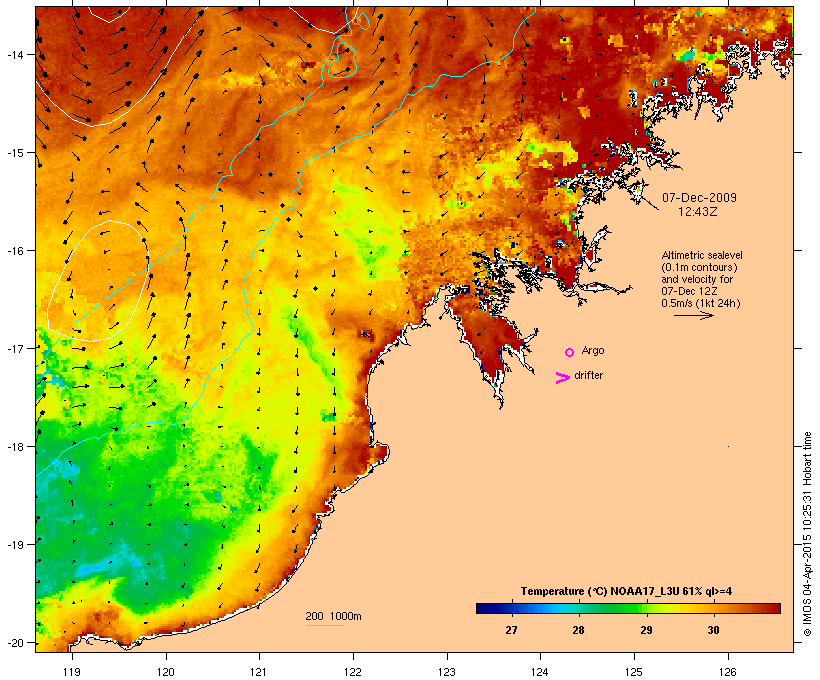Click the magenta drifter arrowhead legend symbol
Image resolution: width=820 pixels, height=680 pixels.
563,378
